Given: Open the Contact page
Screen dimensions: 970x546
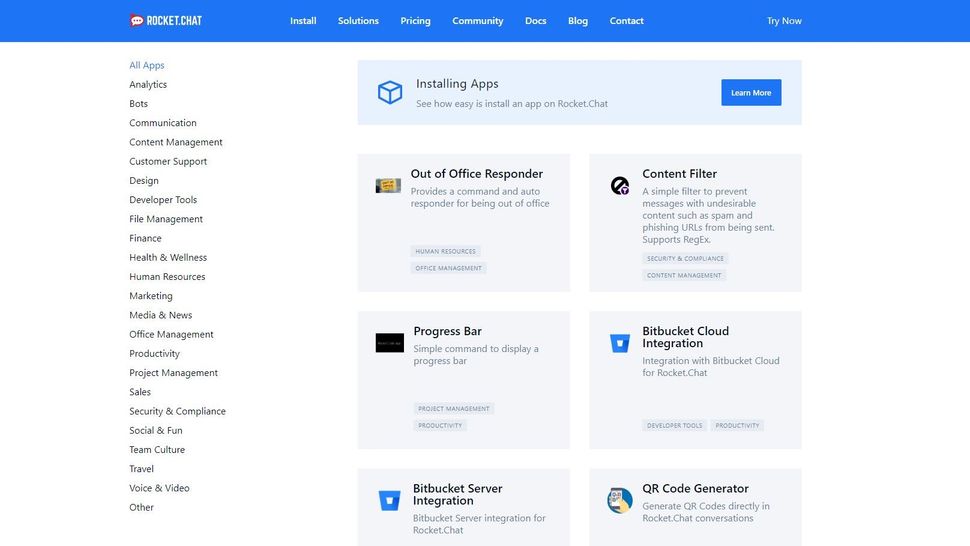Looking at the screenshot, I should coord(627,20).
